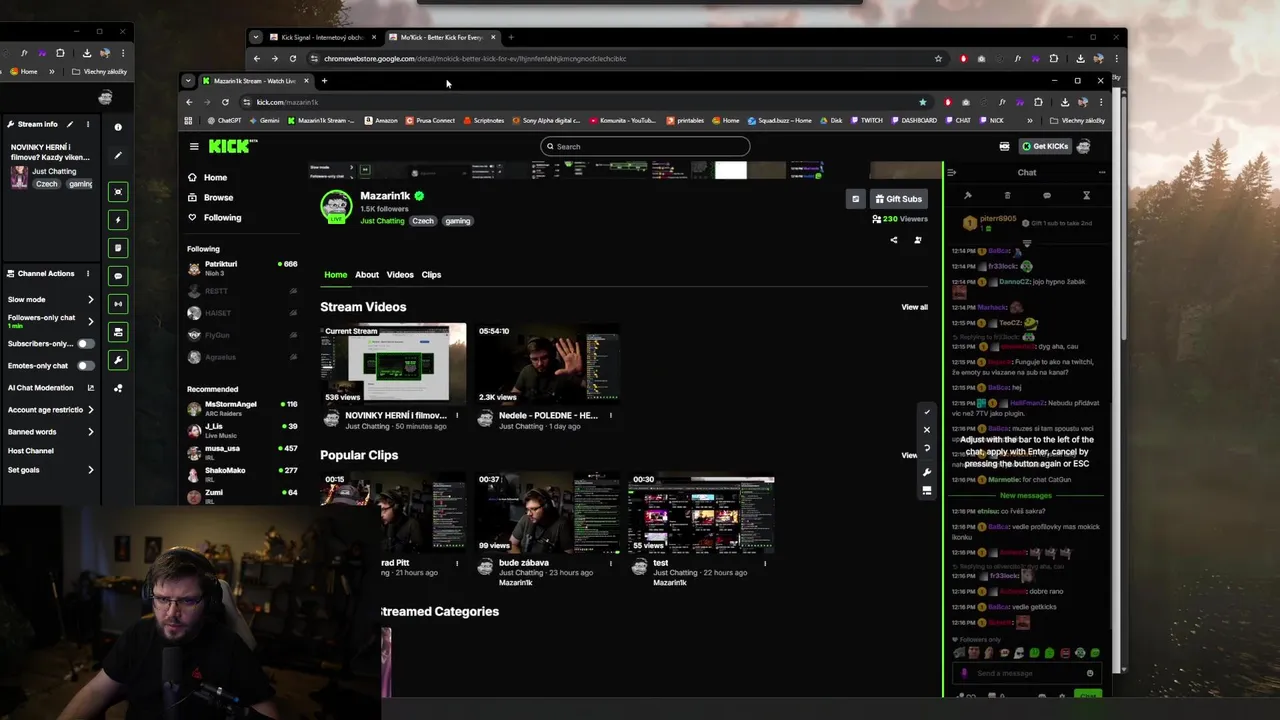Image resolution: width=1280 pixels, height=720 pixels.
Task: Open Stream info three-dots menu
Action: point(88,124)
